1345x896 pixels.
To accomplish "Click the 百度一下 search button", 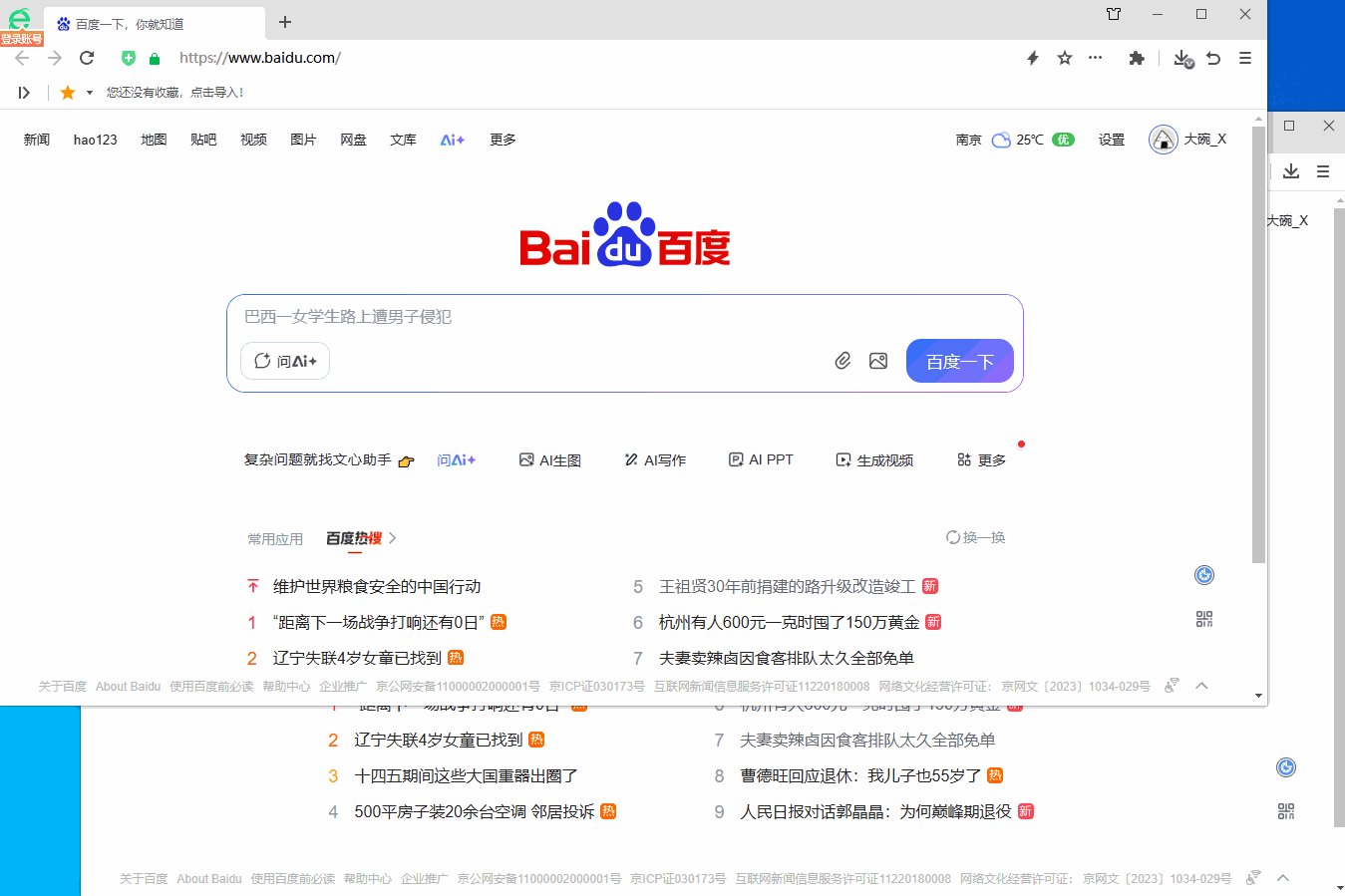I will [959, 360].
